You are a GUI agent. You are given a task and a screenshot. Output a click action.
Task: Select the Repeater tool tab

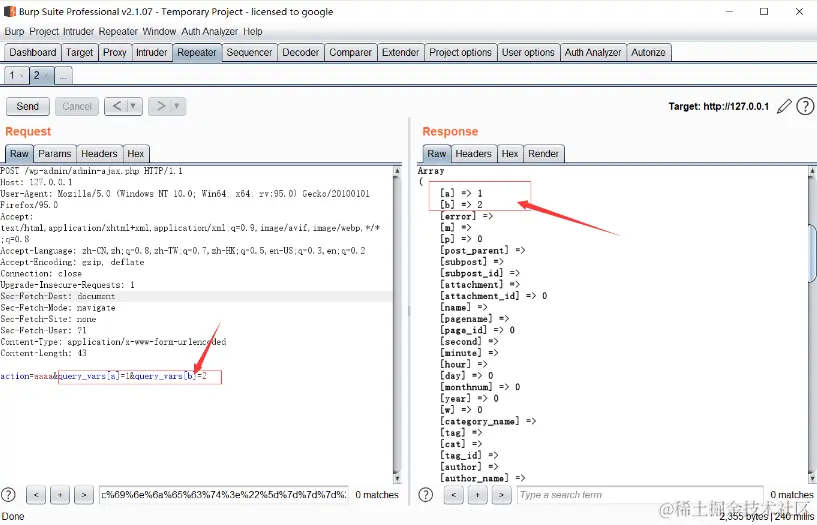pos(196,53)
